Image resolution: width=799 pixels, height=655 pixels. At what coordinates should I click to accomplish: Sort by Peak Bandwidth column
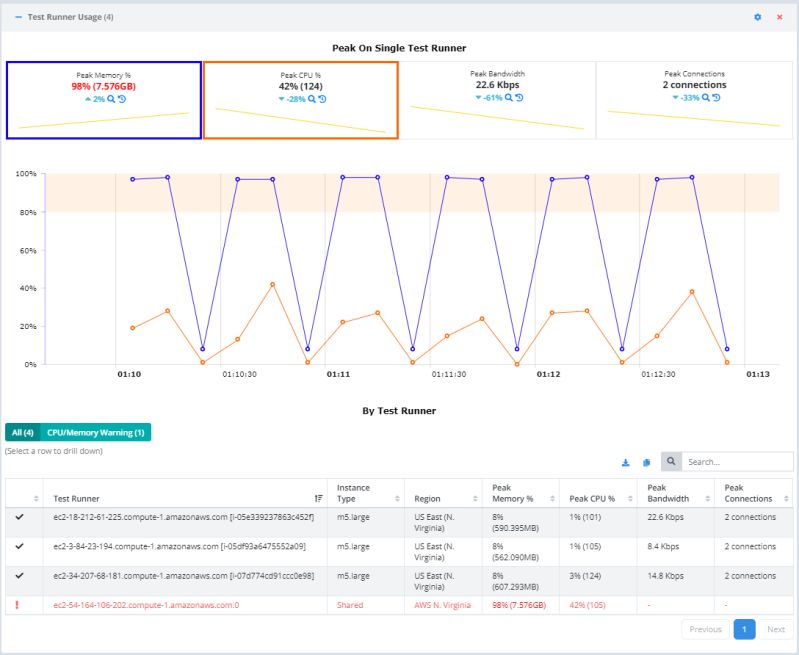(x=708, y=499)
